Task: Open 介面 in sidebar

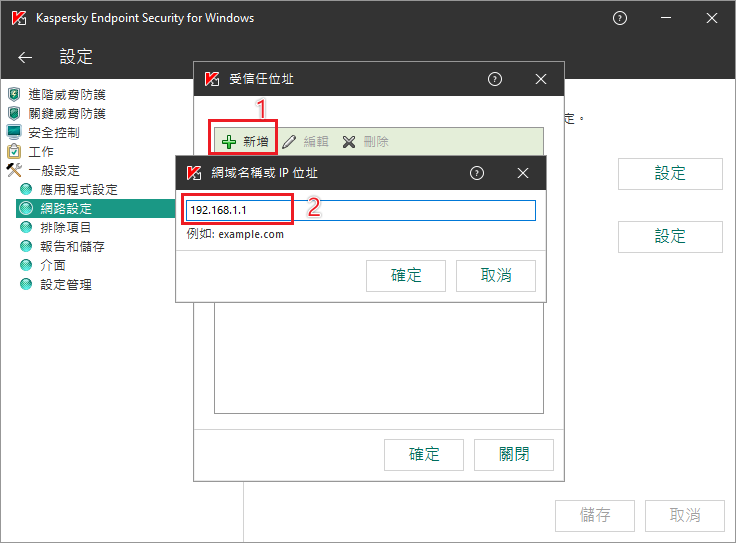Action: (x=53, y=266)
